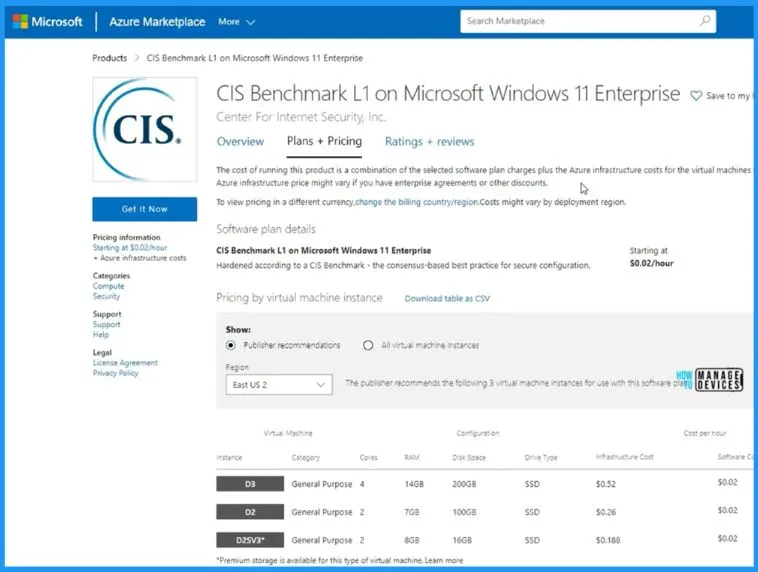Click the $0.02/hour starting price text
The height and width of the screenshot is (572, 758).
coord(651,264)
